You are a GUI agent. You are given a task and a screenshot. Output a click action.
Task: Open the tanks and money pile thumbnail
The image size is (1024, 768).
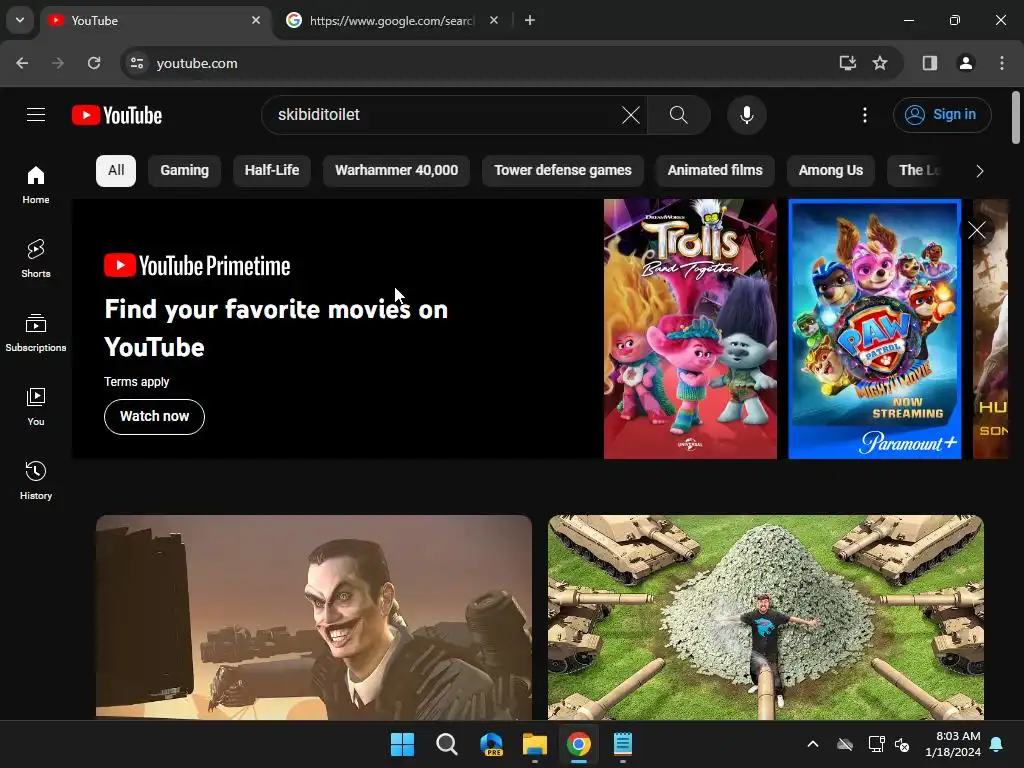coord(765,617)
